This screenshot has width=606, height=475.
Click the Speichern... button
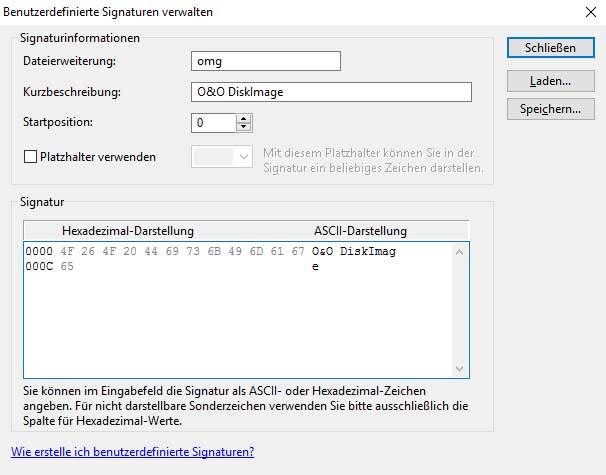(550, 109)
